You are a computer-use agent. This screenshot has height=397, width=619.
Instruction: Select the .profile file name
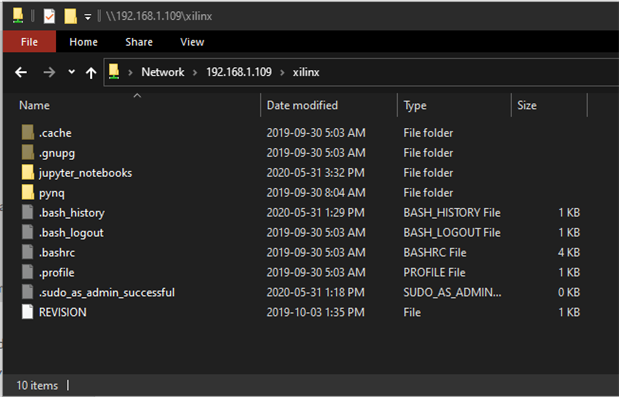pyautogui.click(x=56, y=273)
